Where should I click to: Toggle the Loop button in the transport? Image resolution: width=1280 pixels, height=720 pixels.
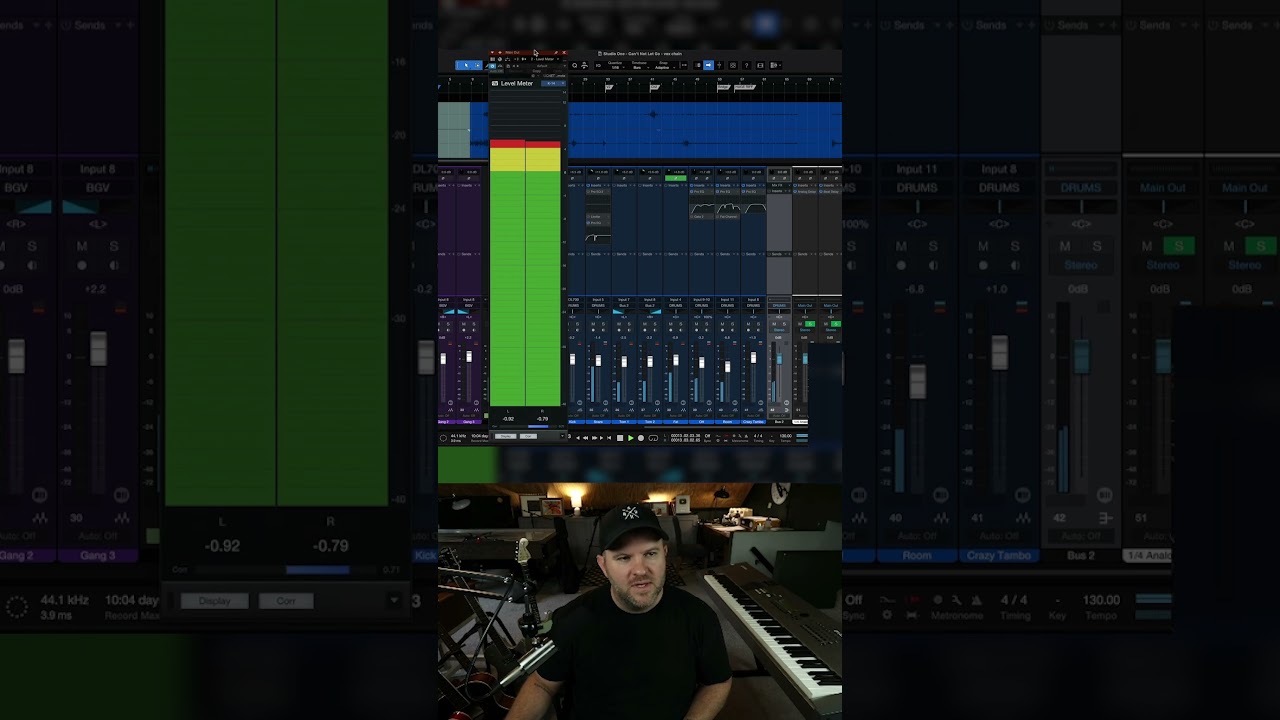point(653,438)
